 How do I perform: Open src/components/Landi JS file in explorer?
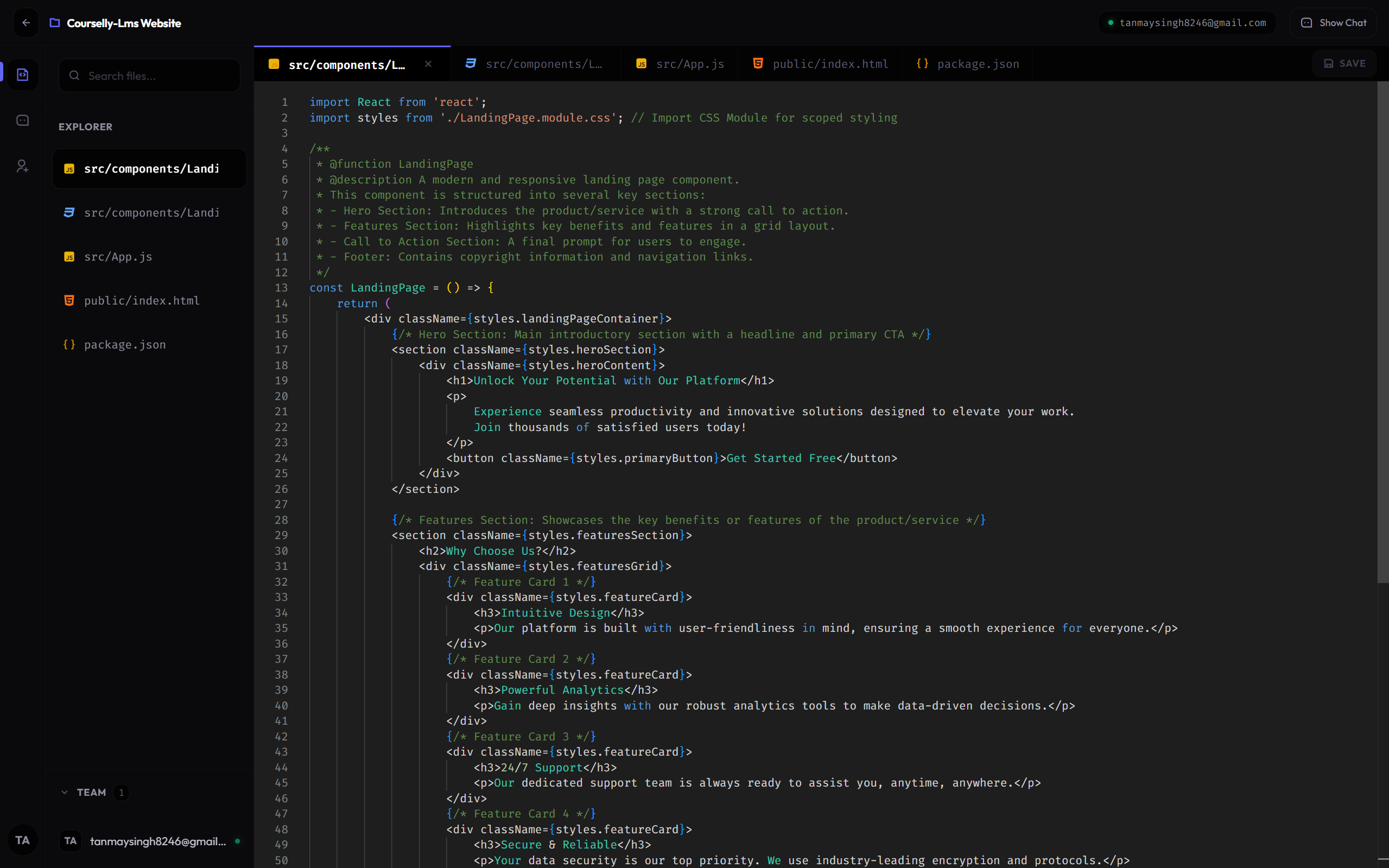pyautogui.click(x=149, y=169)
